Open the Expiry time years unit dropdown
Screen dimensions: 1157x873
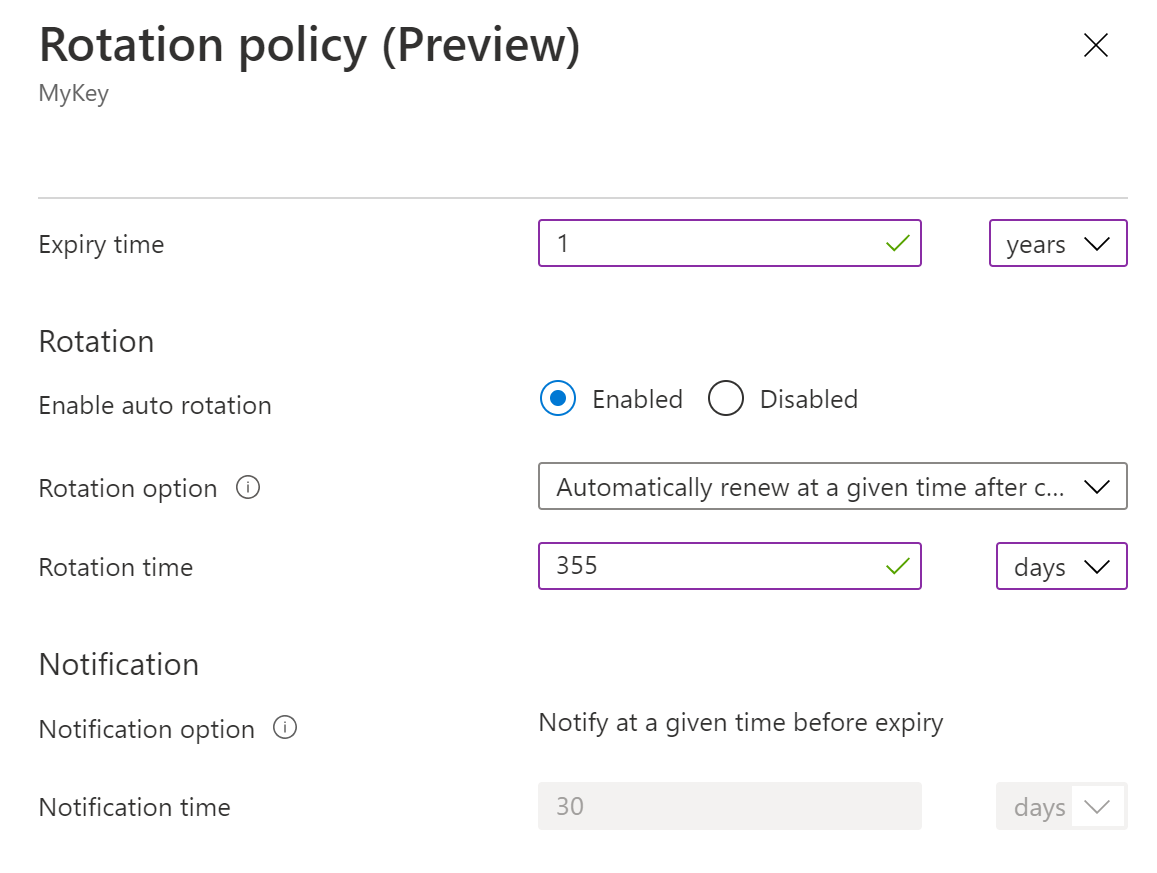[x=1058, y=244]
